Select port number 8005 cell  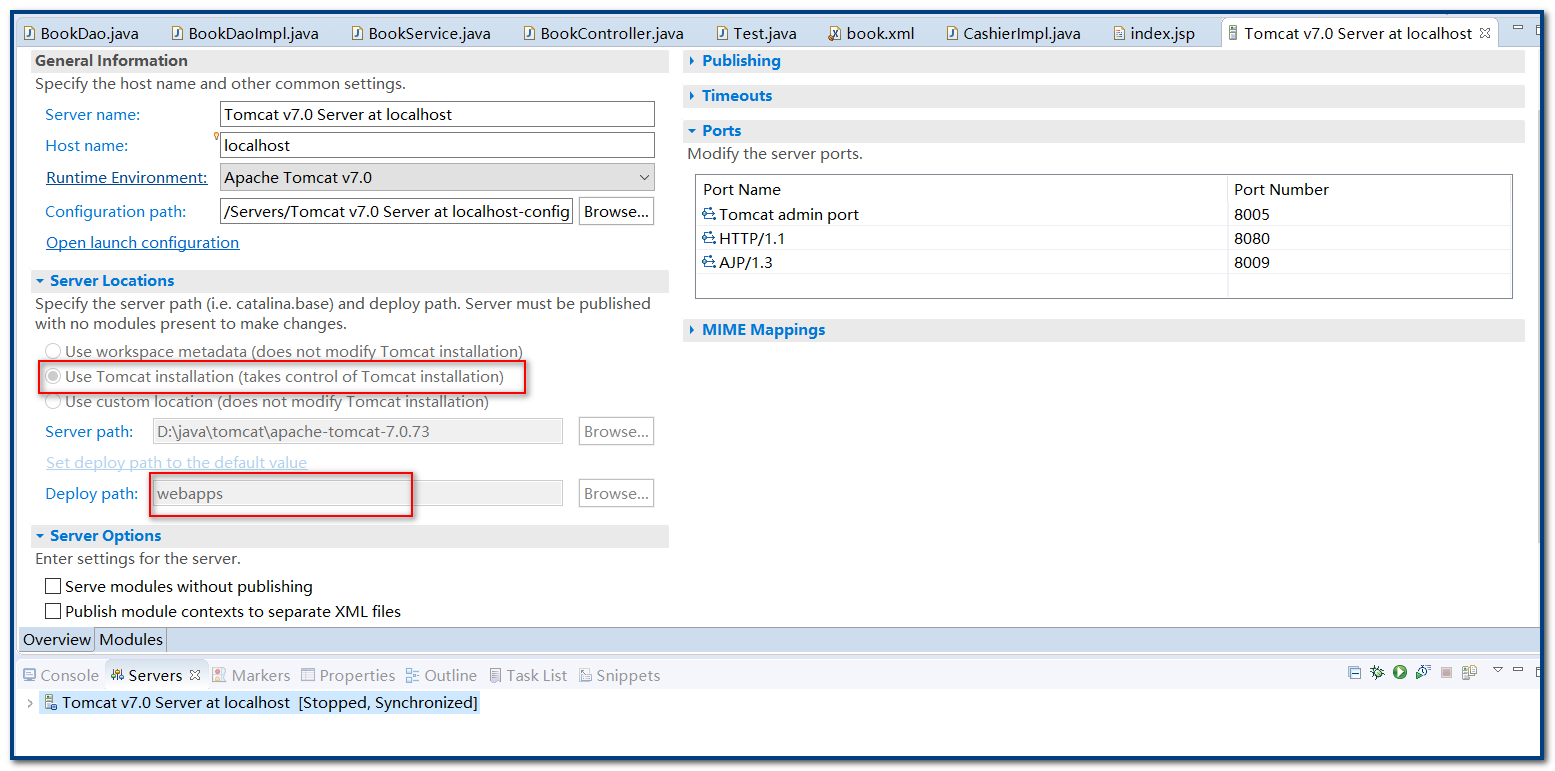coord(1369,214)
